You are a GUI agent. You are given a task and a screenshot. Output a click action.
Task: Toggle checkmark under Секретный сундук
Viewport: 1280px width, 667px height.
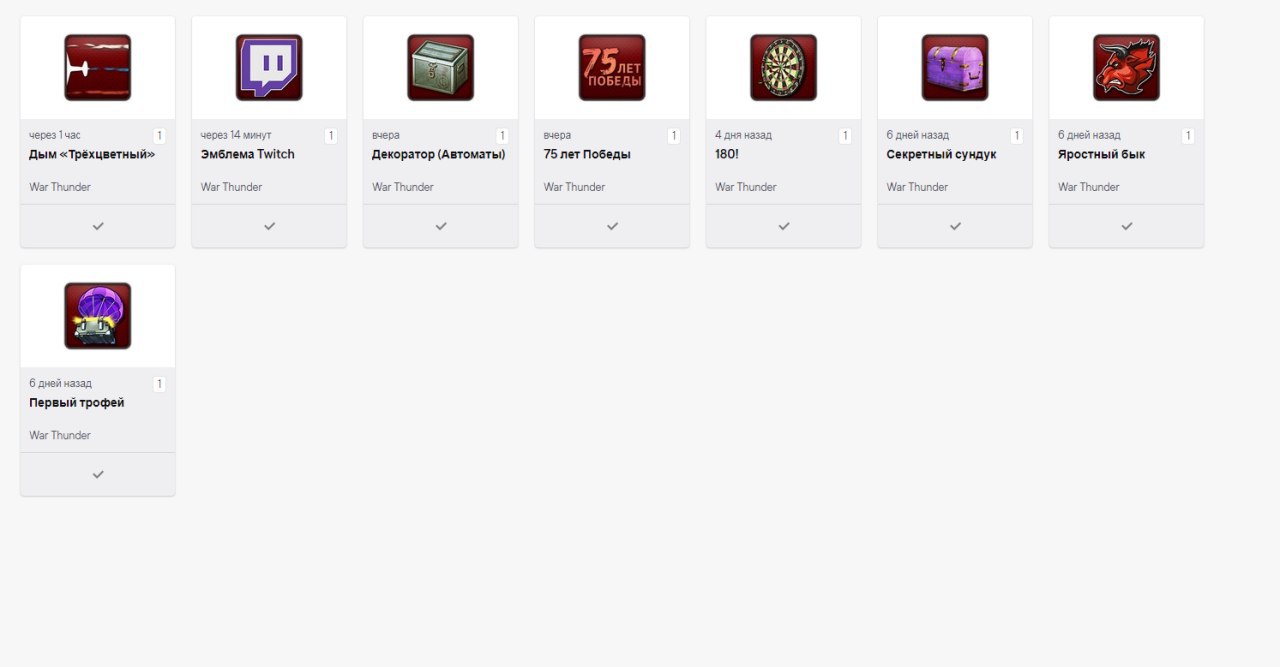(x=955, y=226)
